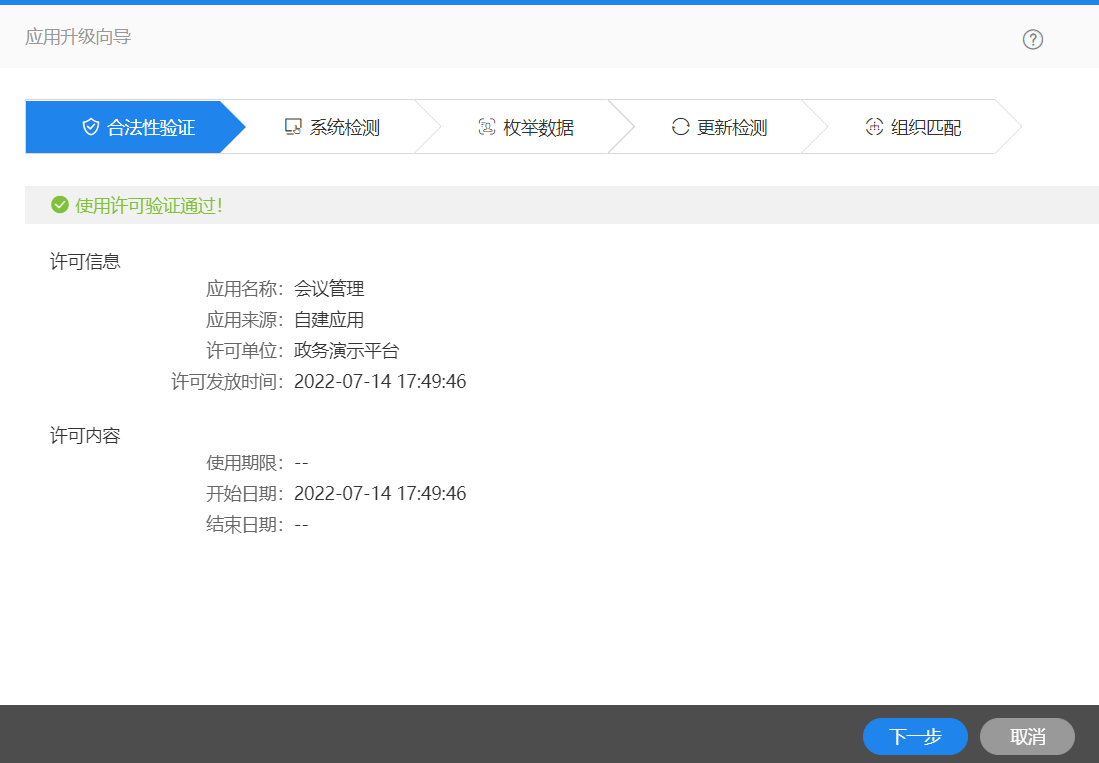Viewport: 1099px width, 763px height.
Task: Click the green success checkmark icon
Action: pos(60,205)
